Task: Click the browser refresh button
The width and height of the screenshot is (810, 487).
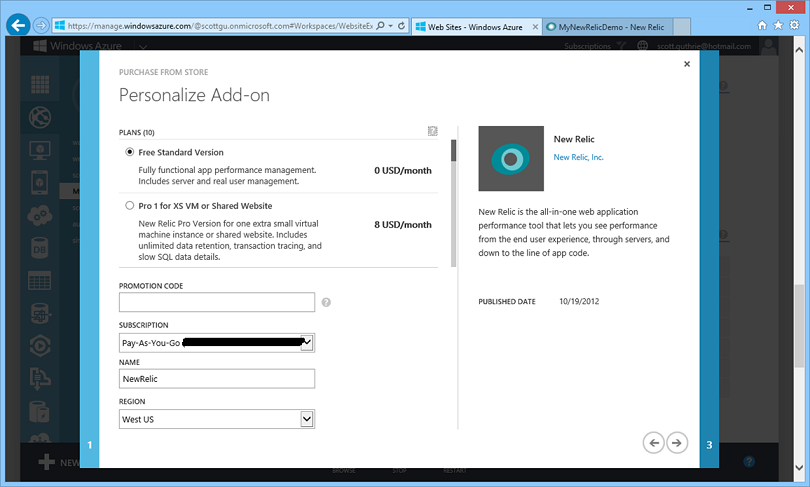Action: pyautogui.click(x=401, y=25)
